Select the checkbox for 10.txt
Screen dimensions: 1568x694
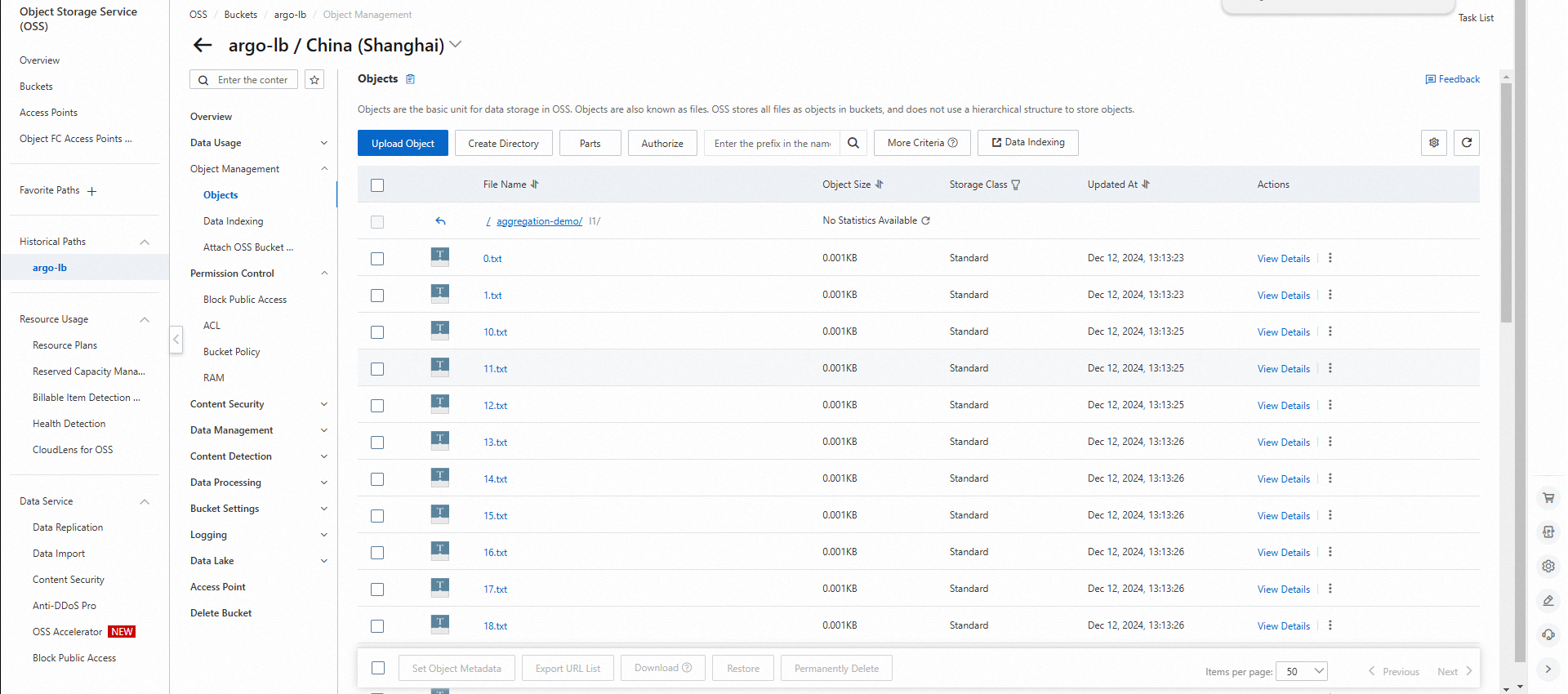[x=377, y=332]
